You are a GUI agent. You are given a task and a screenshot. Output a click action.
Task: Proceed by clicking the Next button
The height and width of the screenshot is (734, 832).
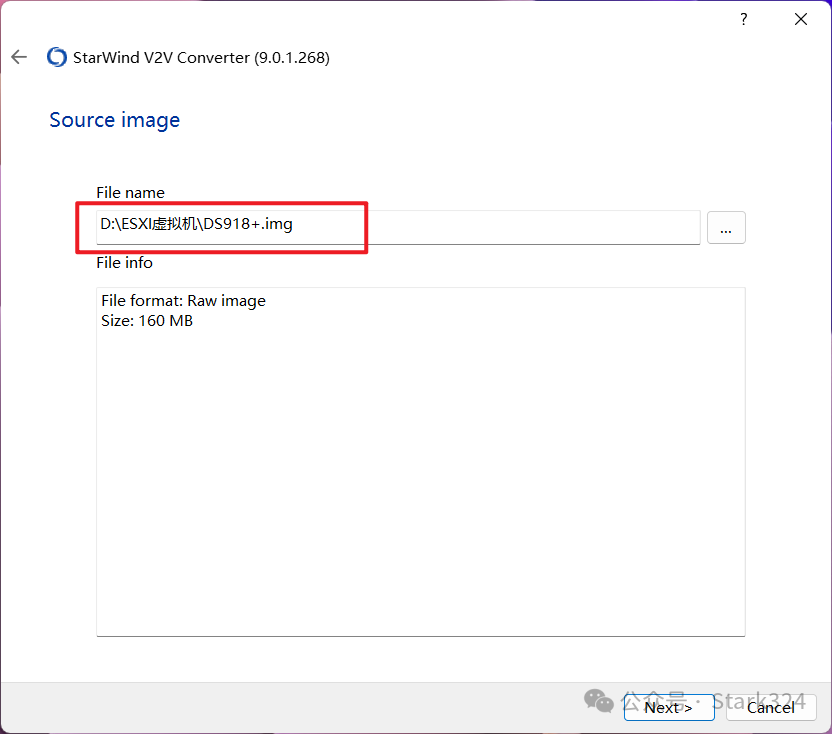pos(669,707)
